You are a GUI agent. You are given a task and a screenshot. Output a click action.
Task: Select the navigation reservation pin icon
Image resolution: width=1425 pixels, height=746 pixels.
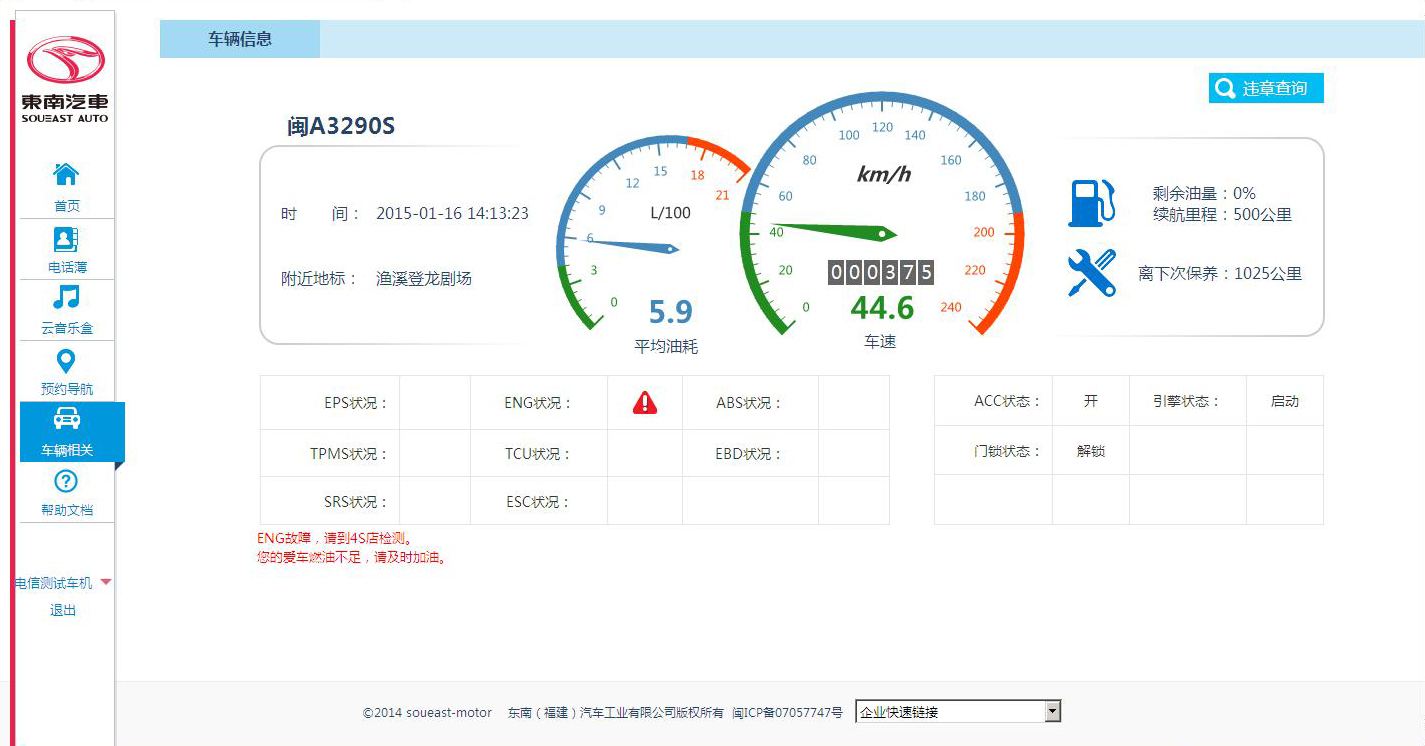66,360
